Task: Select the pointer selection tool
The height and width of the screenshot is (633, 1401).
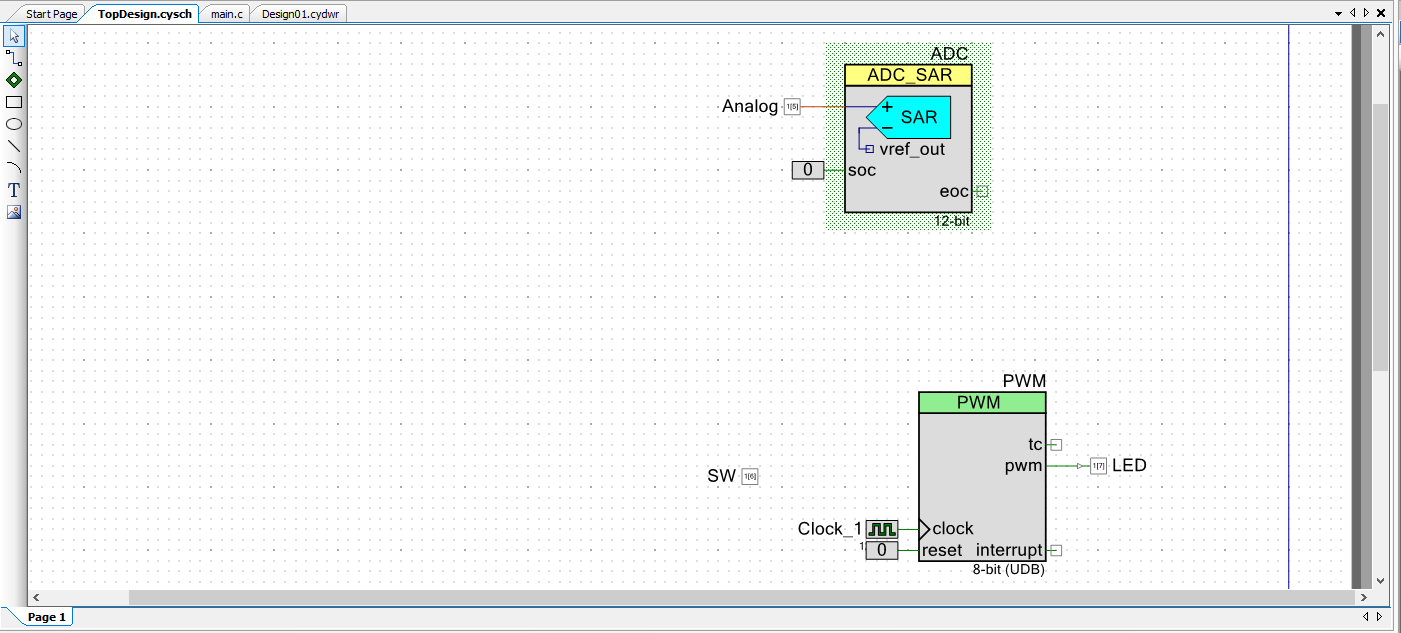Action: coord(14,37)
